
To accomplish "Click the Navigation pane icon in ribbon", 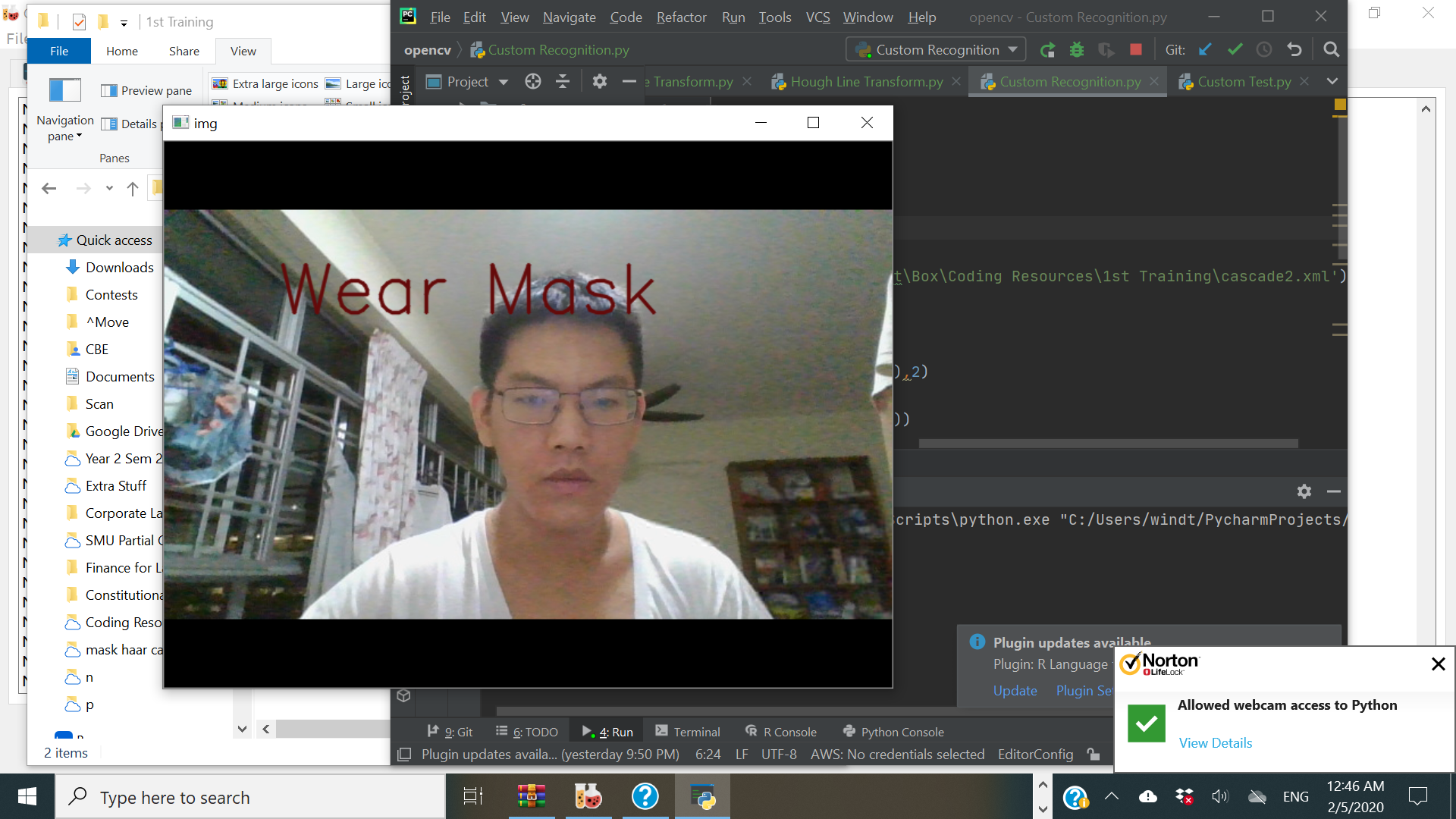I will tap(65, 90).
